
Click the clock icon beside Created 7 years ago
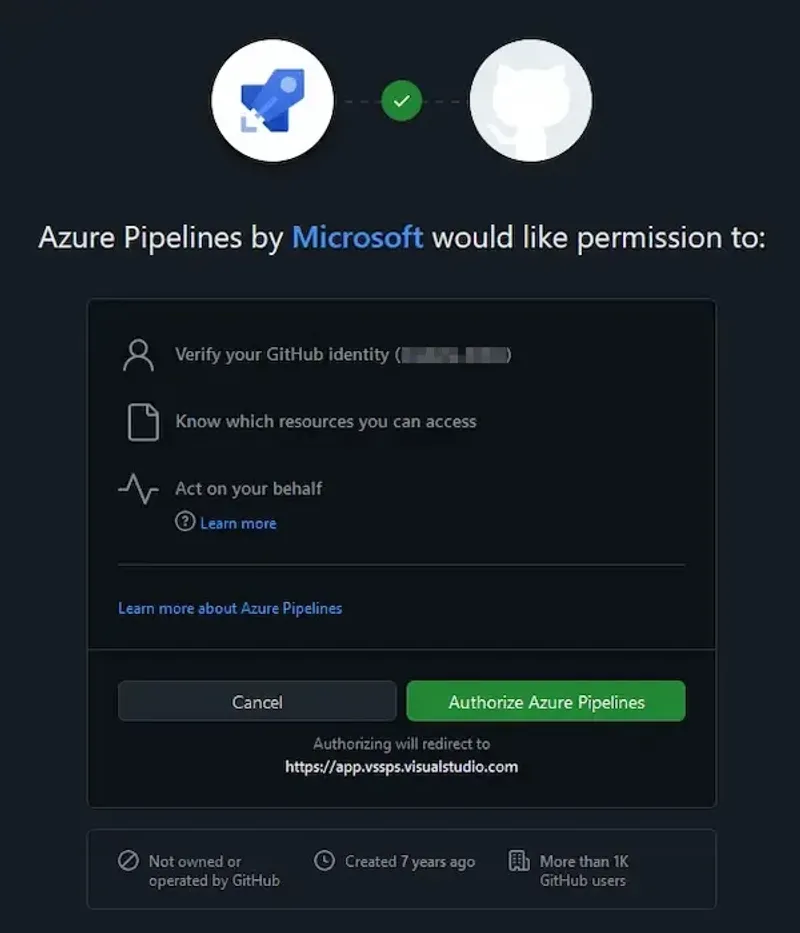(325, 861)
